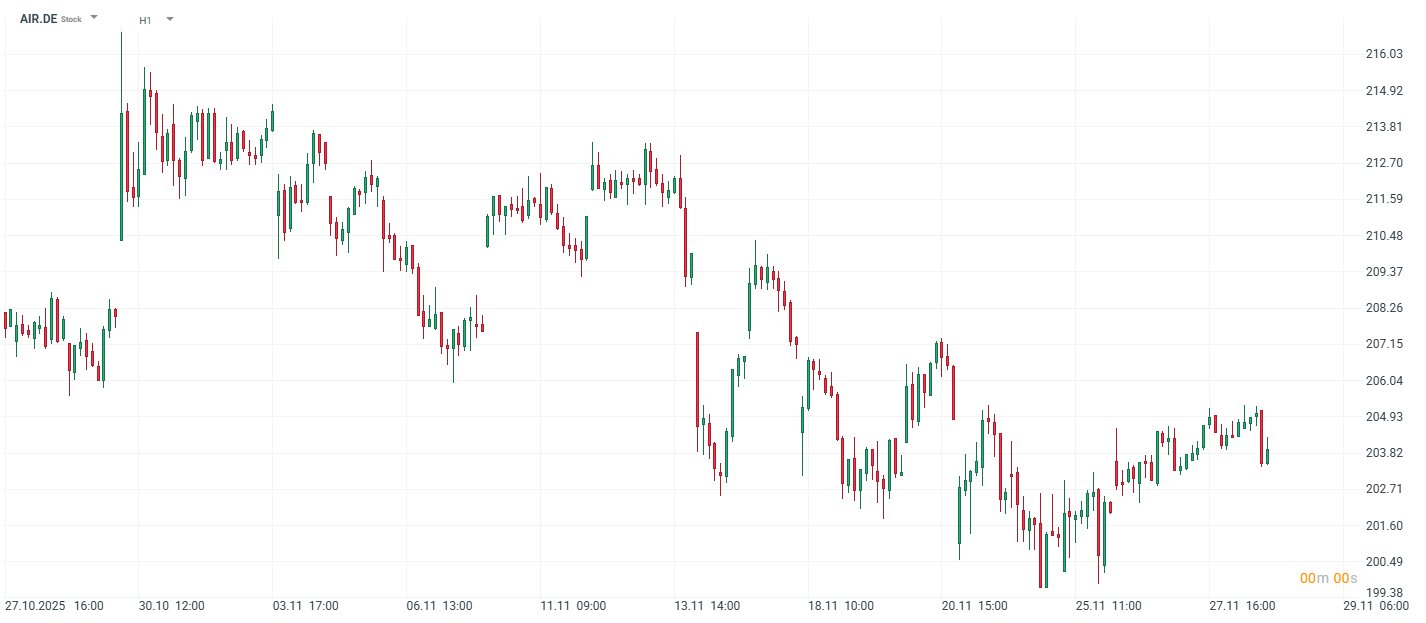Click the AIR.DE symbol name
The width and height of the screenshot is (1426, 623).
pyautogui.click(x=39, y=19)
